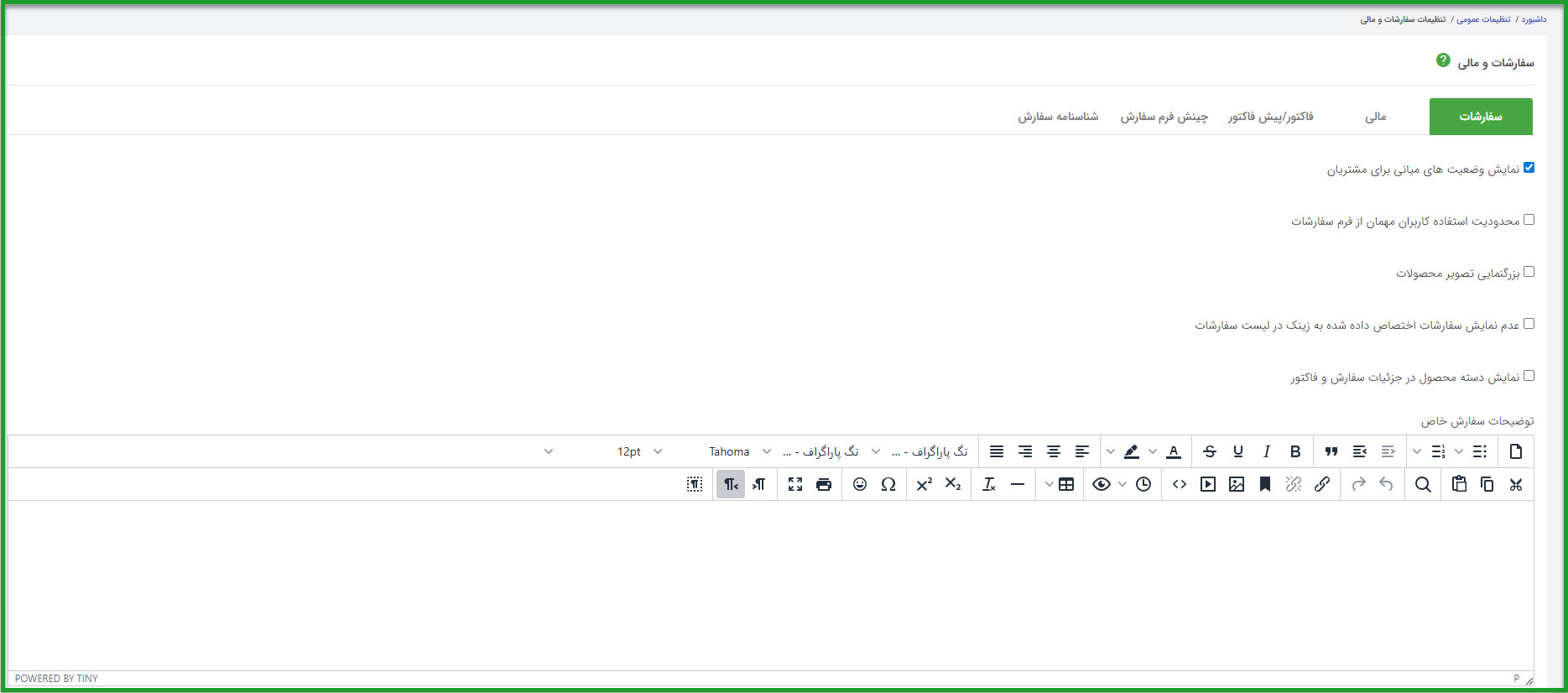This screenshot has width=1568, height=693.
Task: Expand table menu arrow
Action: coord(1049,484)
